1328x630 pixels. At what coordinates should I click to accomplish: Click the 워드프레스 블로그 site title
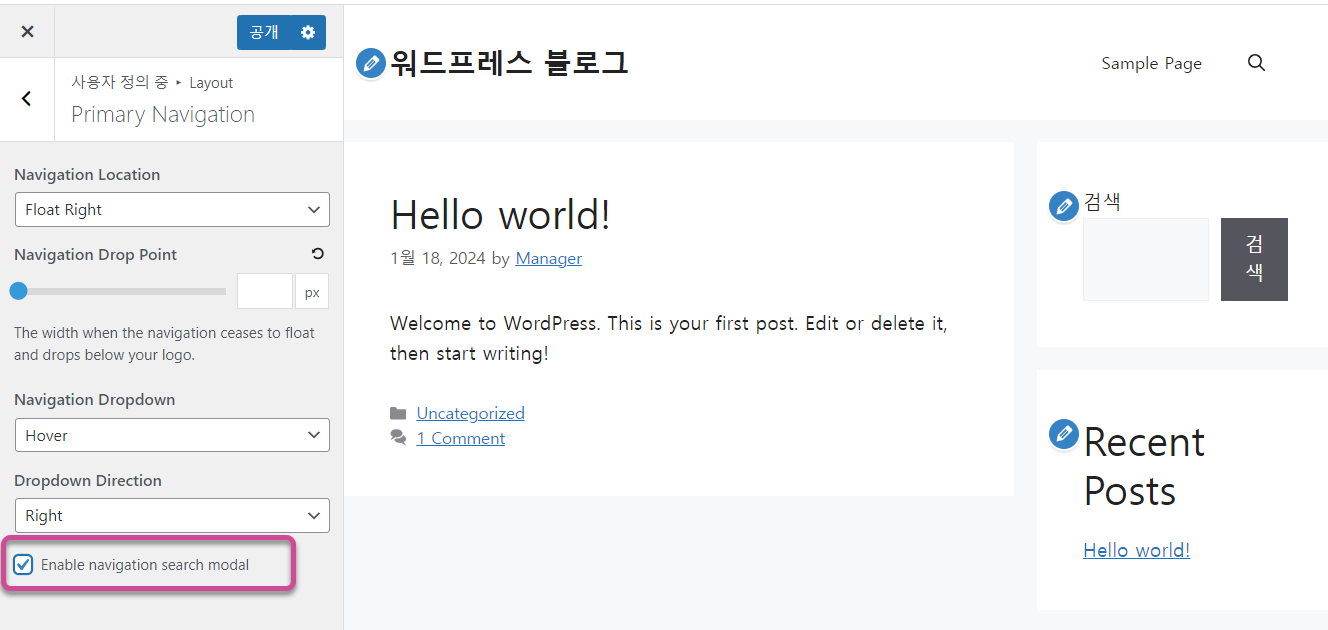click(x=509, y=63)
